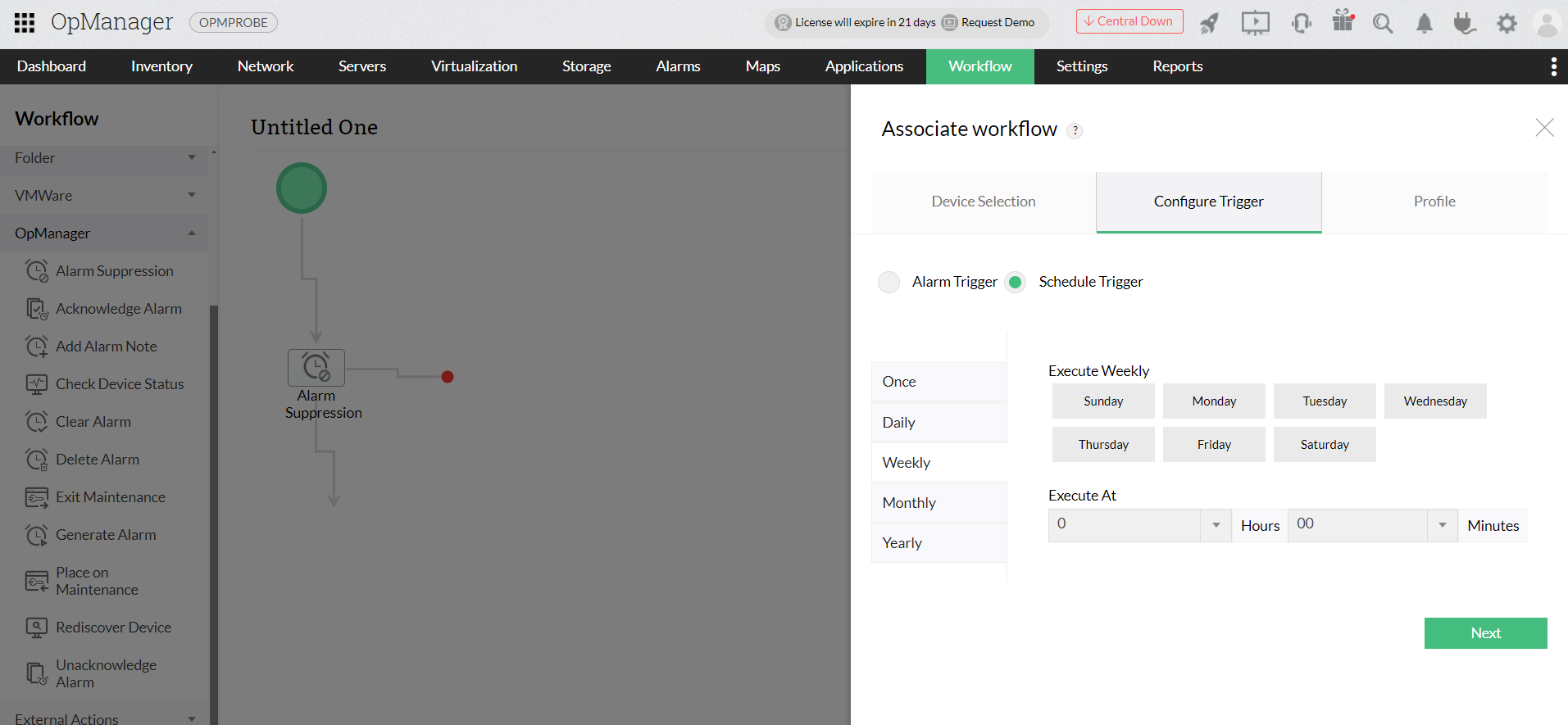This screenshot has width=1568, height=725.
Task: Open the Reports menu
Action: 1178,66
